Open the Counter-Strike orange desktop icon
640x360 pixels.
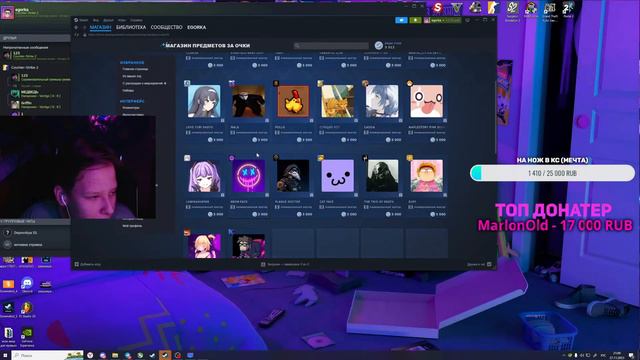coord(493,8)
